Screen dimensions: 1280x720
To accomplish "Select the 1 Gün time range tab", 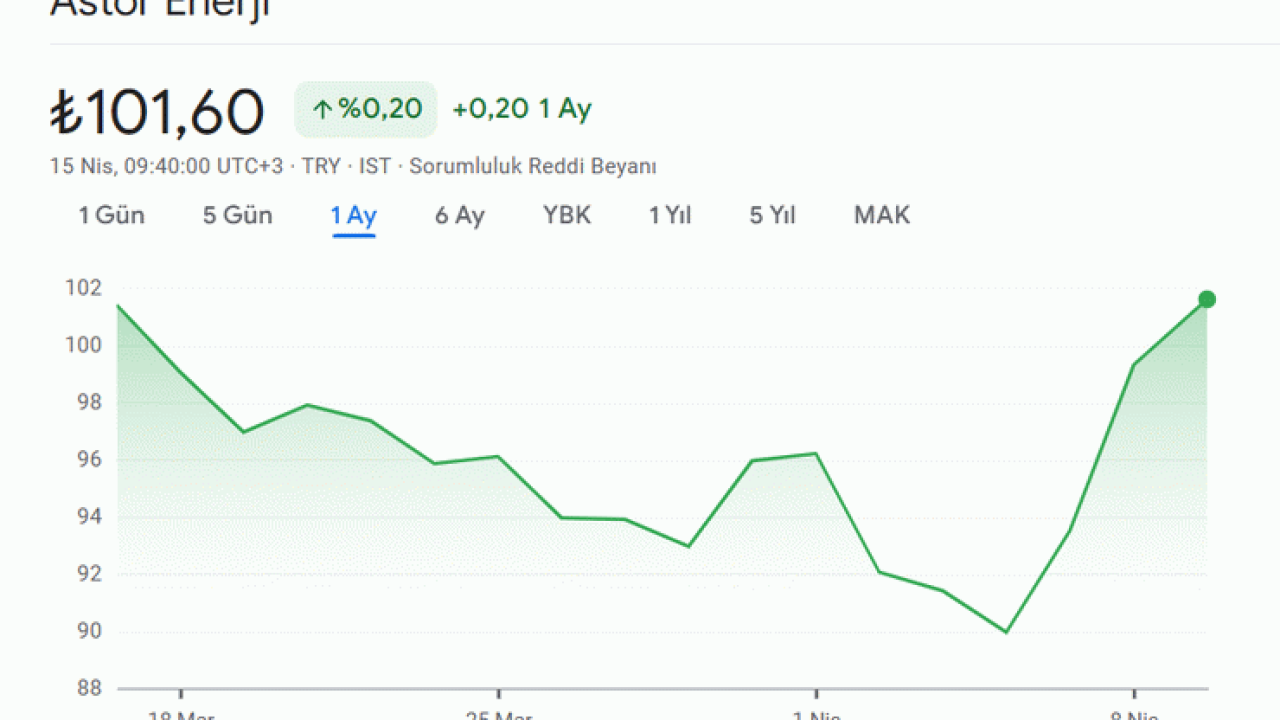I will (112, 215).
